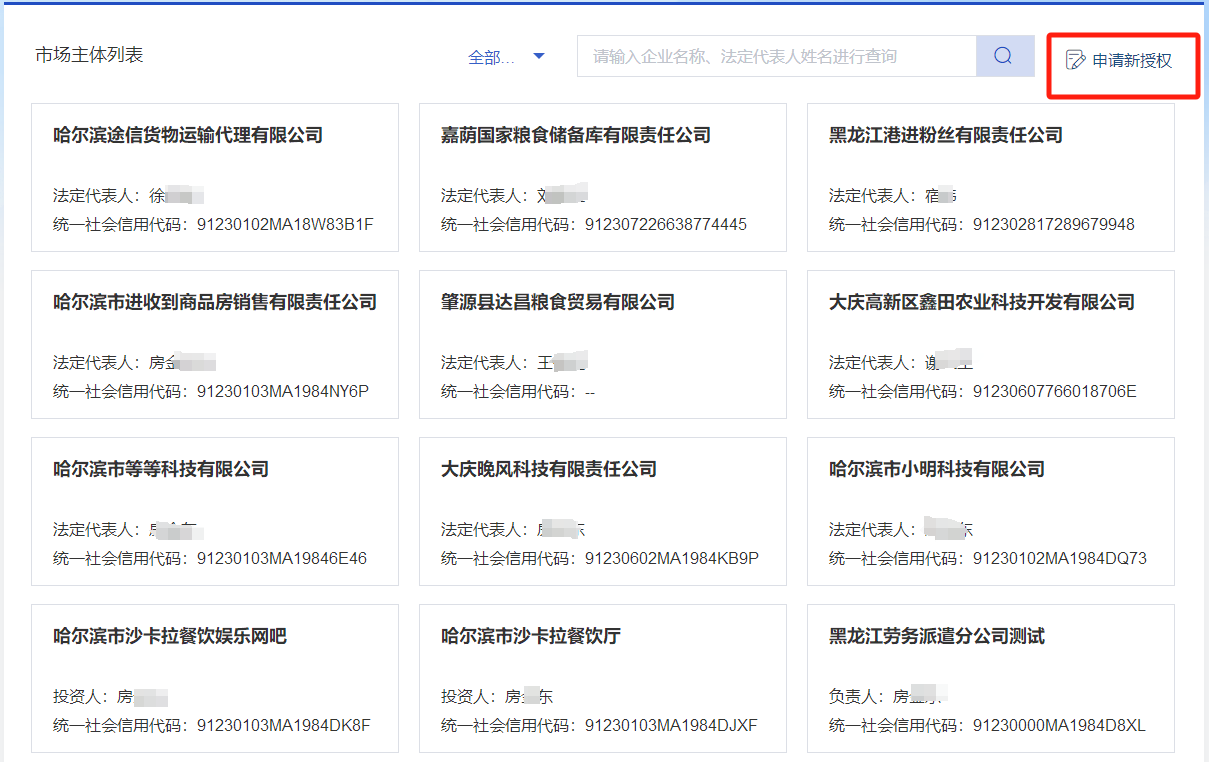
Task: Open 嘉荫国家粮食储备库有限责任公司 card
Action: [x=602, y=177]
